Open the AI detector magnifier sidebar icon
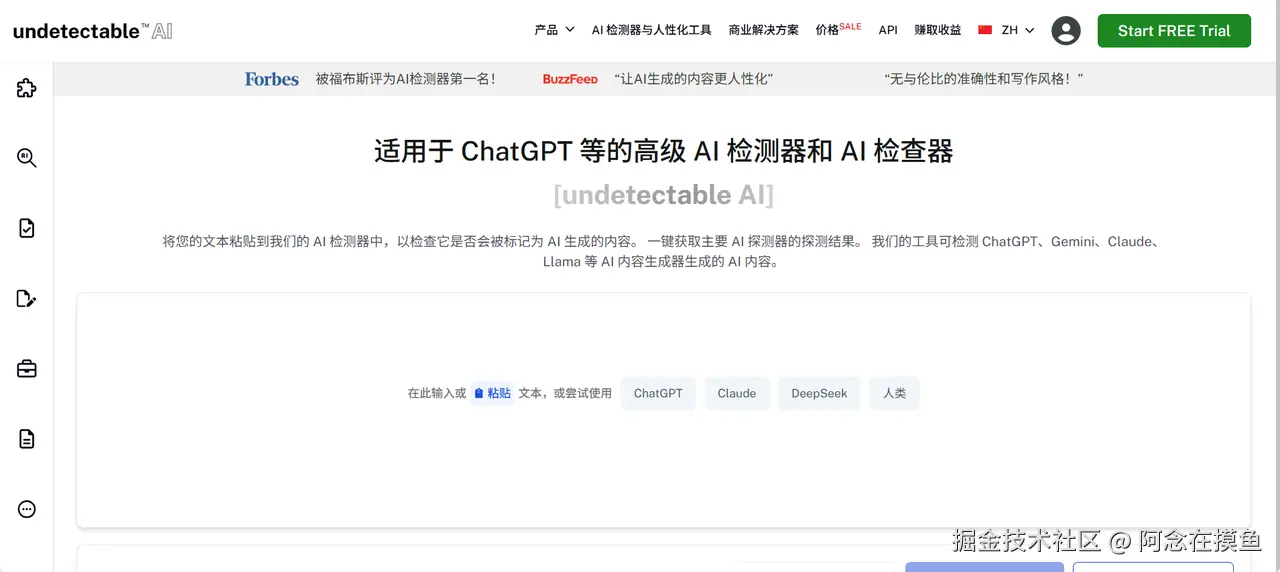The height and width of the screenshot is (572, 1280). tap(27, 158)
